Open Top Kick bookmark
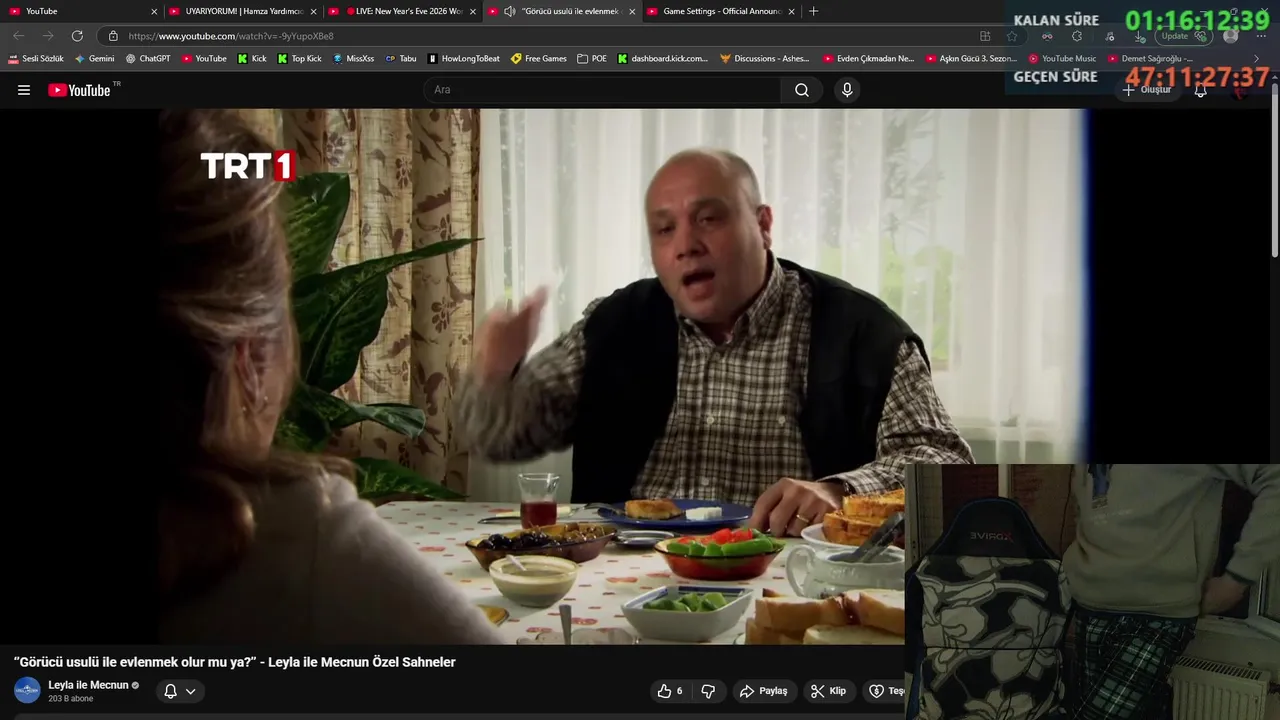Viewport: 1280px width, 720px height. tap(300, 59)
